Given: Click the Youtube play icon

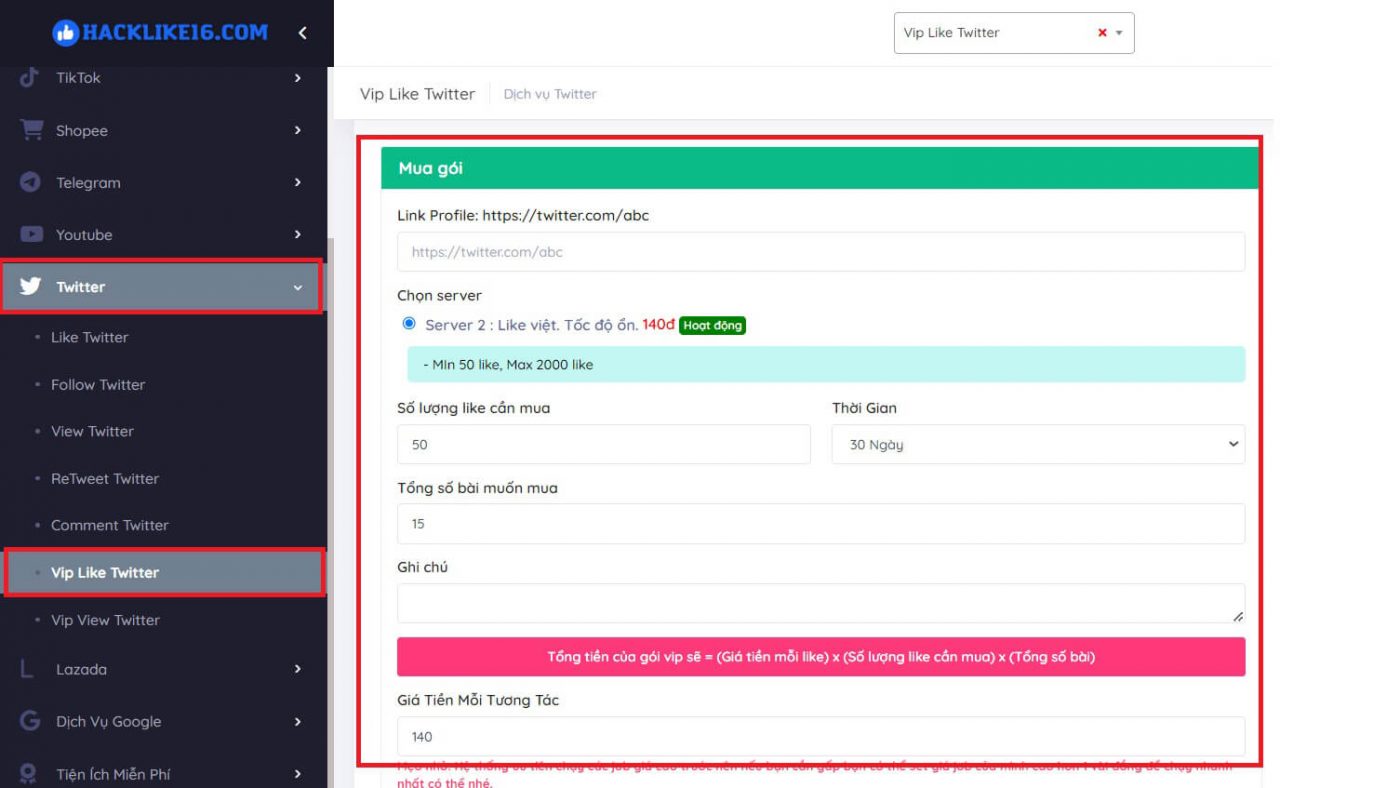Looking at the screenshot, I should point(32,235).
